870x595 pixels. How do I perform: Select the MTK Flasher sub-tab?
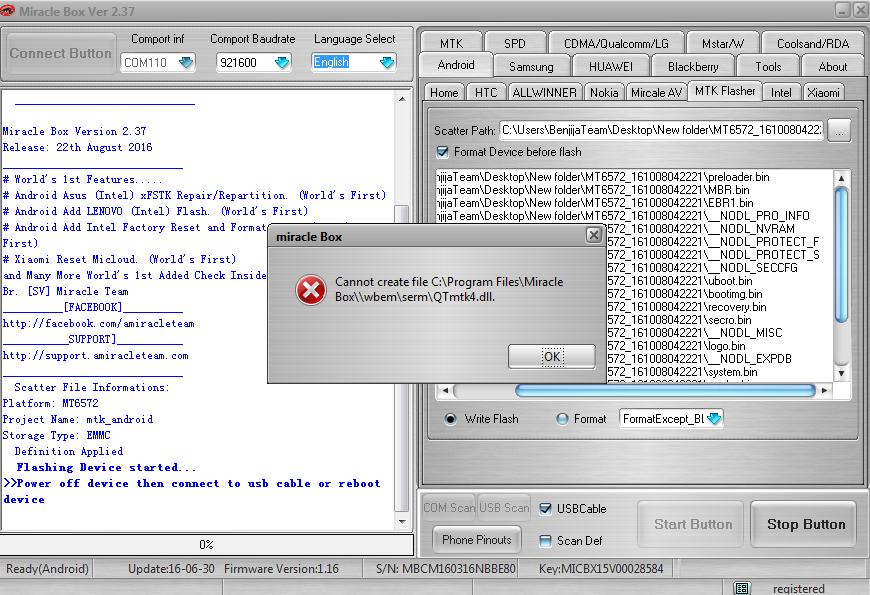click(725, 91)
